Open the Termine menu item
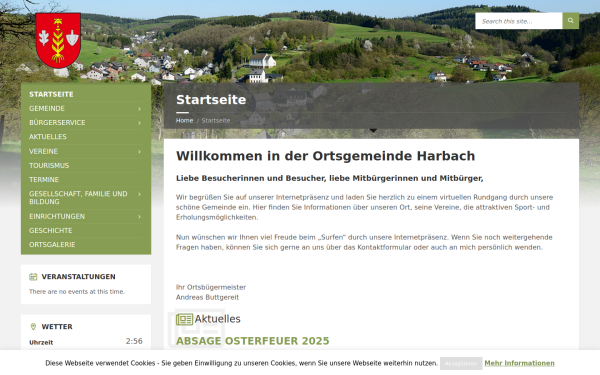Image resolution: width=600 pixels, height=375 pixels. (44, 179)
